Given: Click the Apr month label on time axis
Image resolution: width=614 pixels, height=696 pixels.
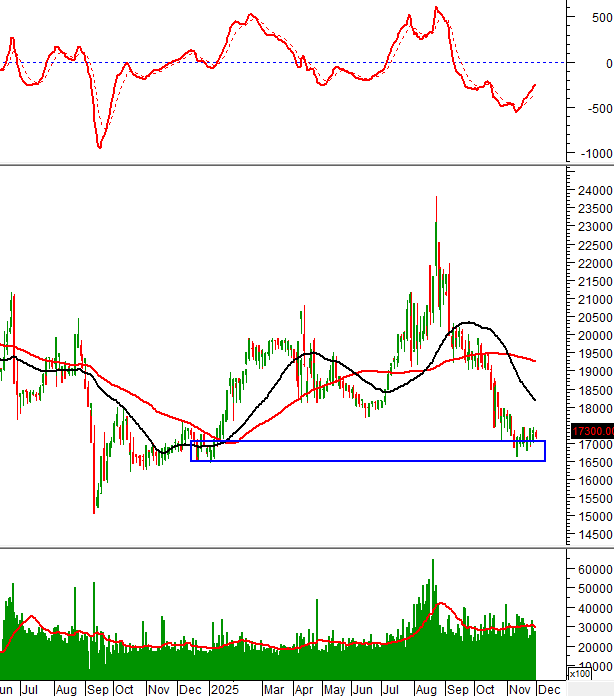Looking at the screenshot, I should (x=304, y=689).
